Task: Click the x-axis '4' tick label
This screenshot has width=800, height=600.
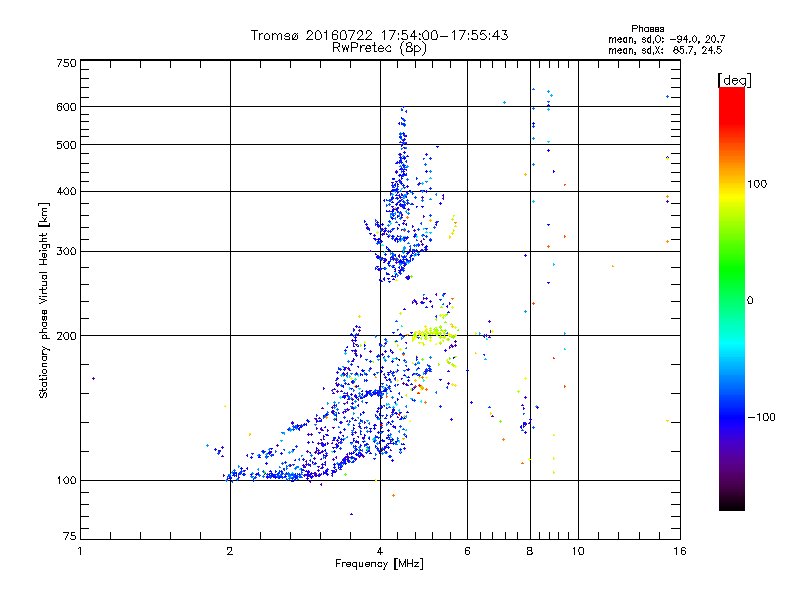Action: (x=380, y=551)
